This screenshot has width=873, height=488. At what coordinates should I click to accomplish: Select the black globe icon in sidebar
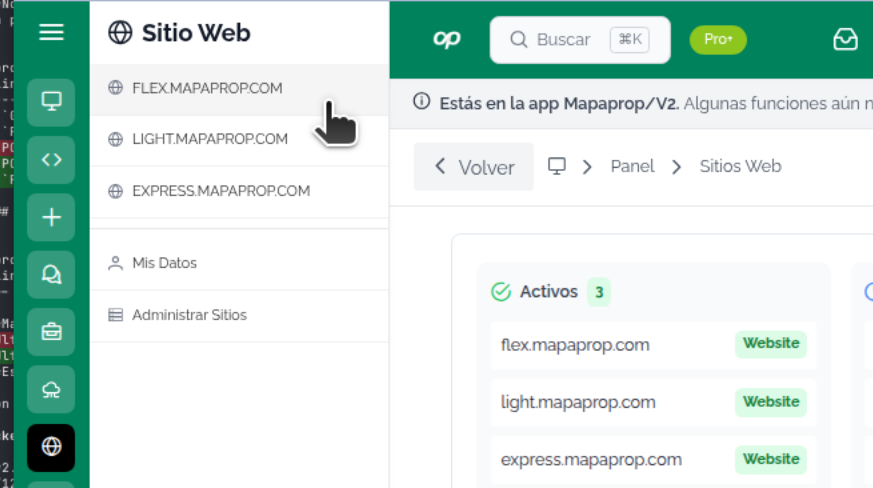[51, 447]
